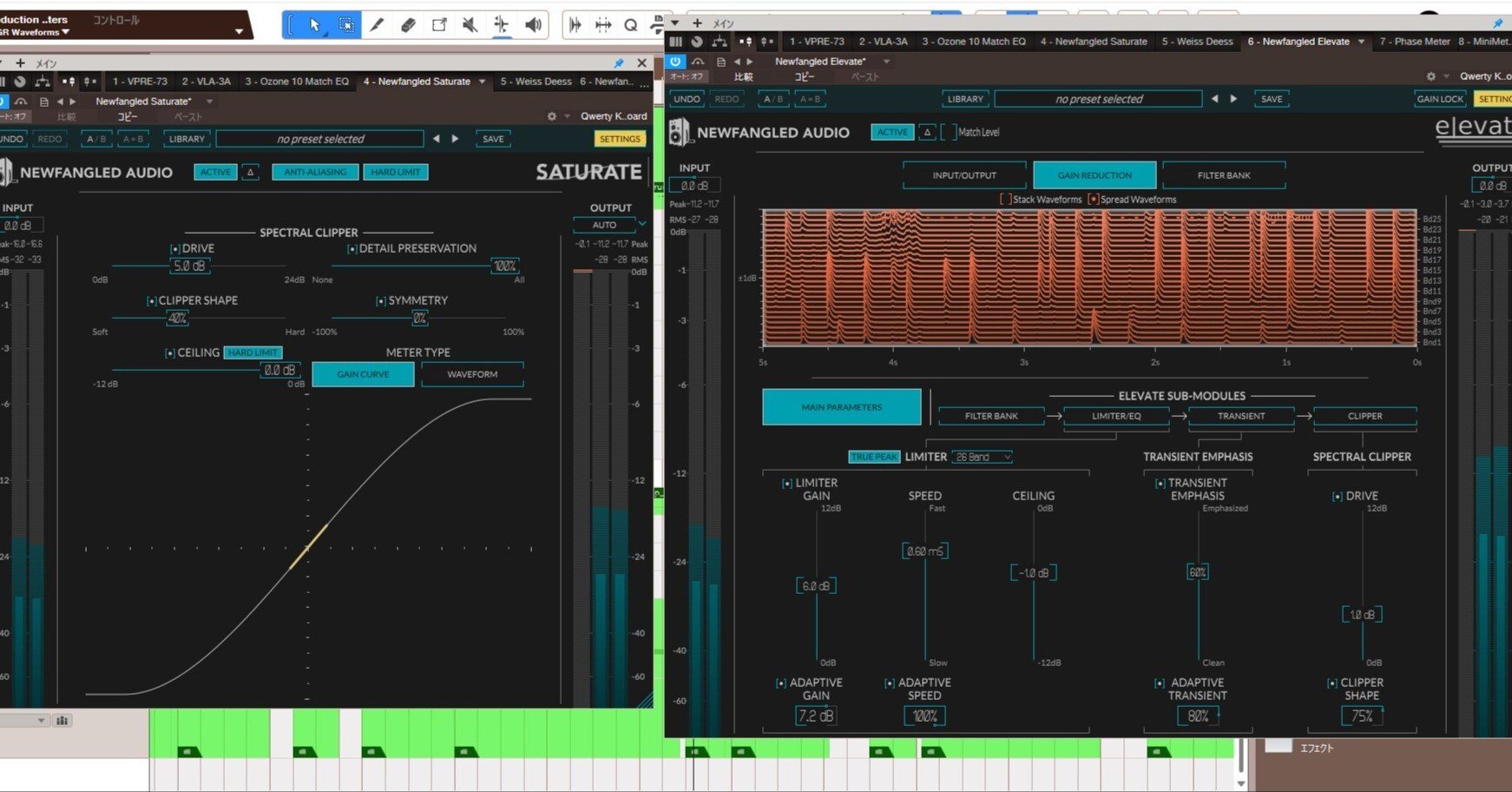The image size is (1512, 792).
Task: Open the FILTER BANK view in Elevate
Action: 1225,175
